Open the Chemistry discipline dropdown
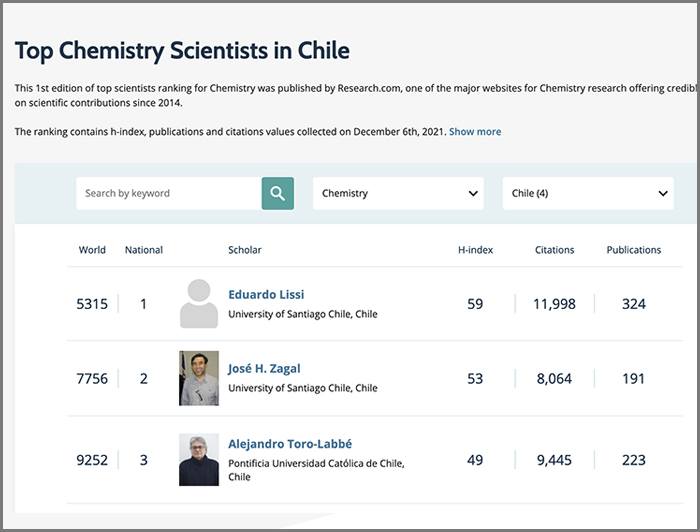 [x=398, y=194]
